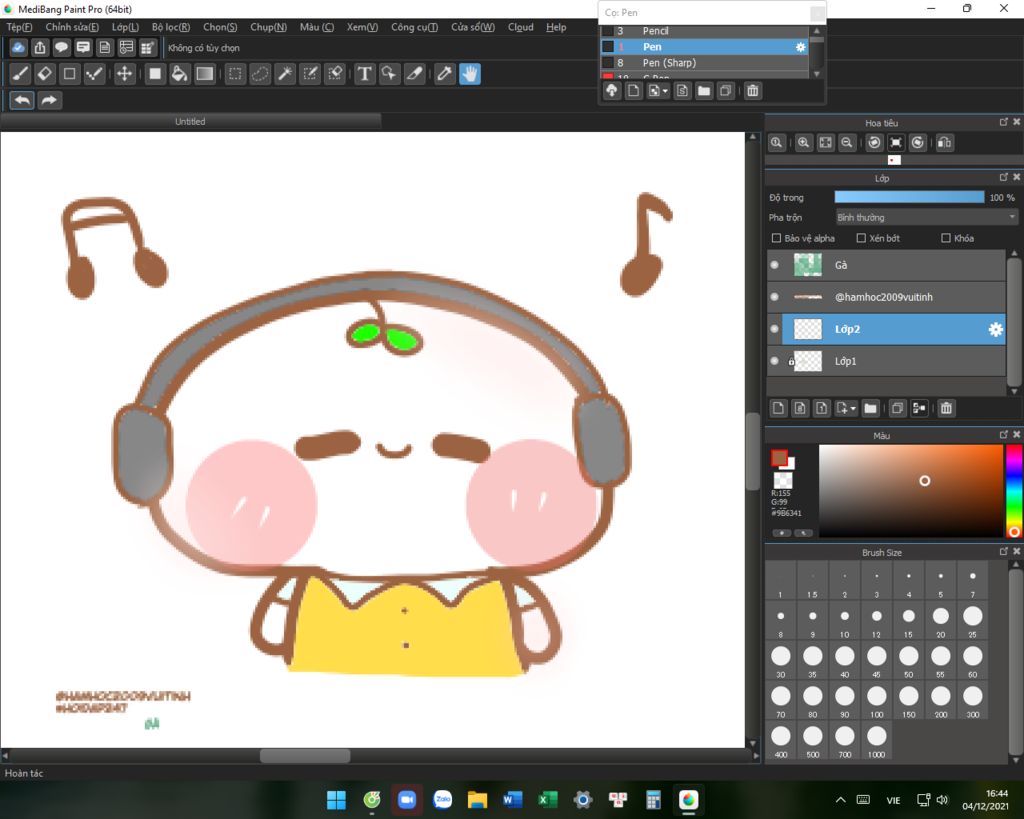Image resolution: width=1024 pixels, height=819 pixels.
Task: Open the add brush dropdown
Action: [658, 91]
